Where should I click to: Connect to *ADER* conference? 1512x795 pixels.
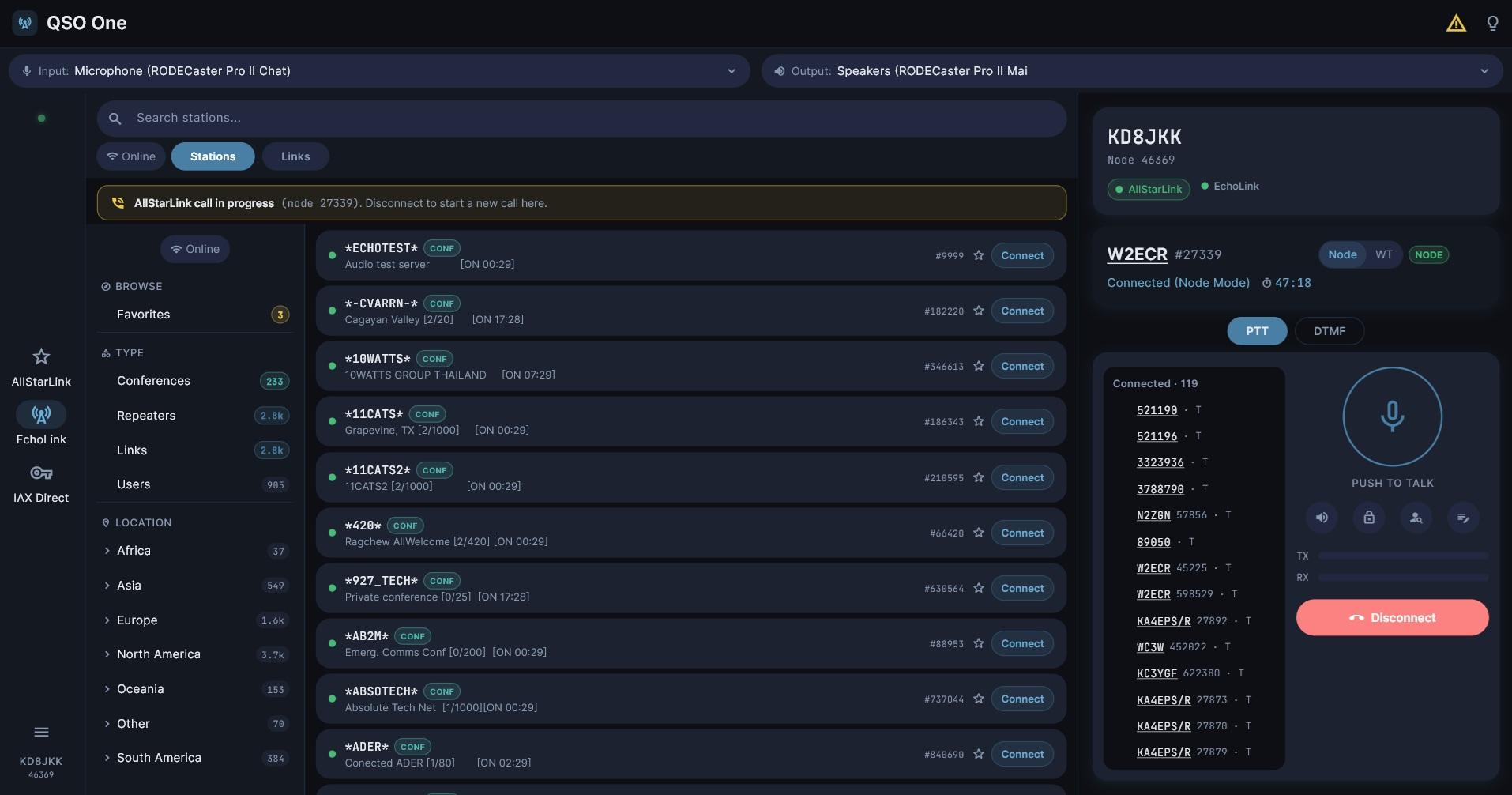click(1022, 754)
